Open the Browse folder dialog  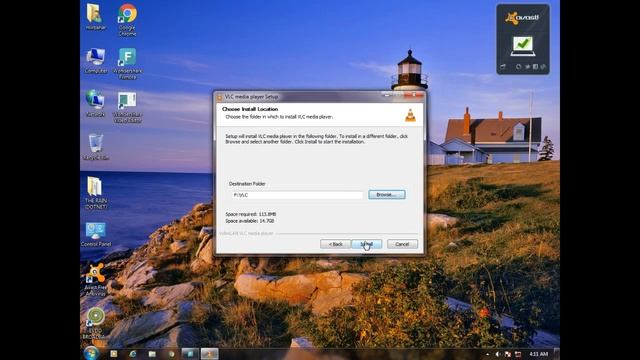click(x=387, y=195)
